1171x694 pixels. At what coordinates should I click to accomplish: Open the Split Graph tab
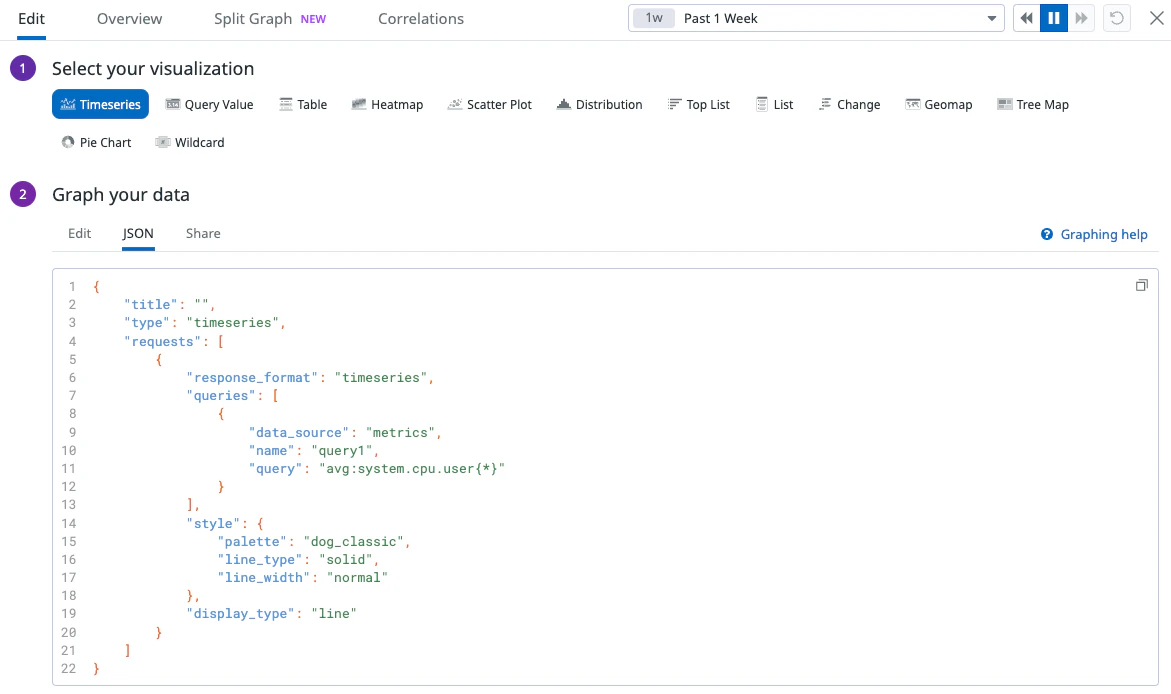click(270, 19)
